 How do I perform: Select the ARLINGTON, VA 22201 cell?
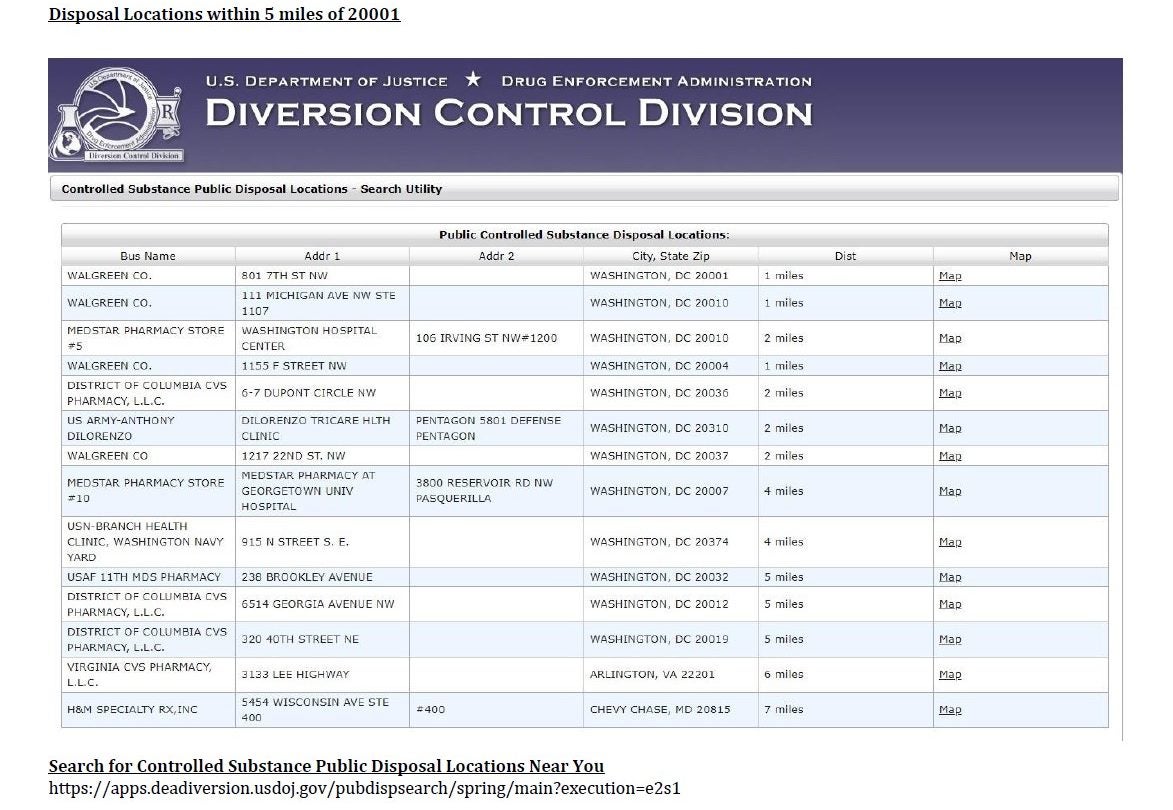671,674
